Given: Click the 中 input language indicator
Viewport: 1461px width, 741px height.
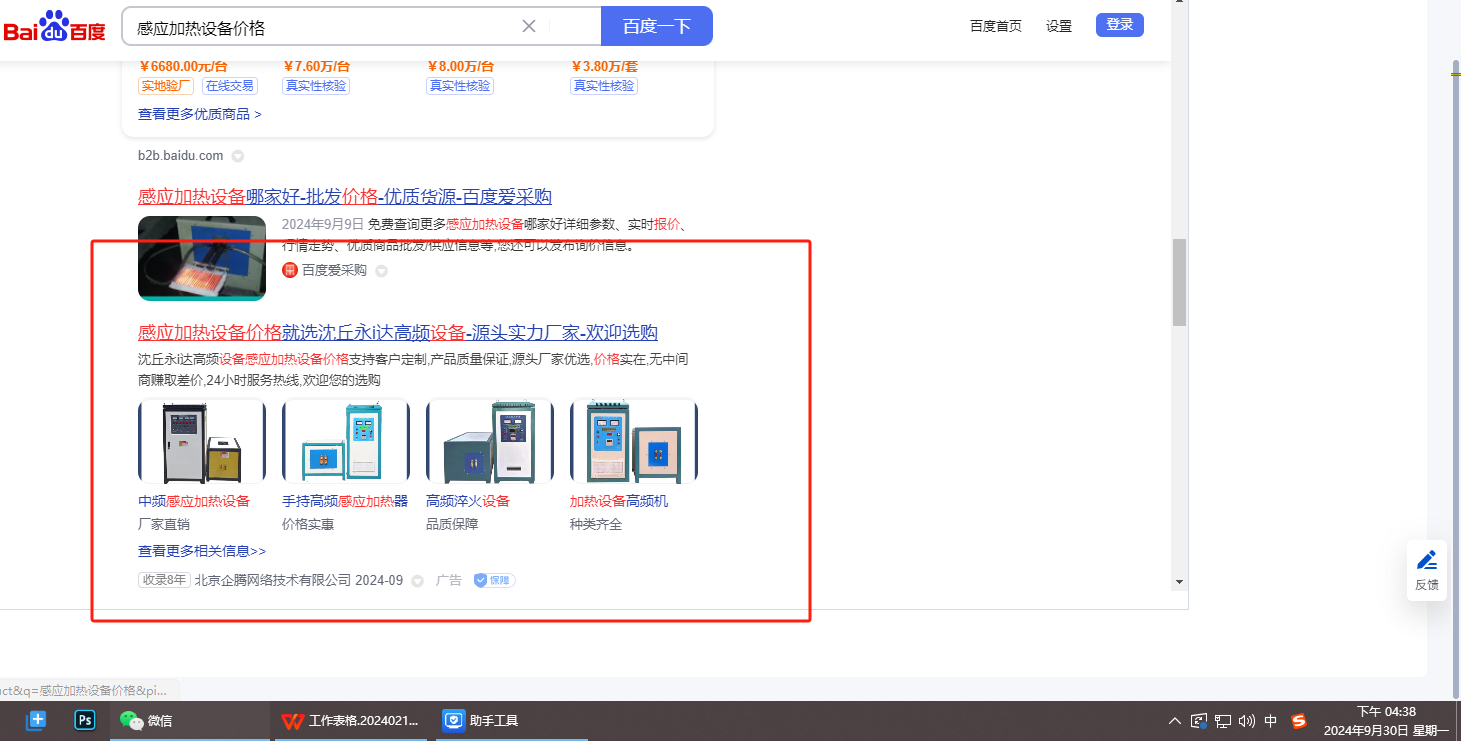Looking at the screenshot, I should (x=1271, y=721).
